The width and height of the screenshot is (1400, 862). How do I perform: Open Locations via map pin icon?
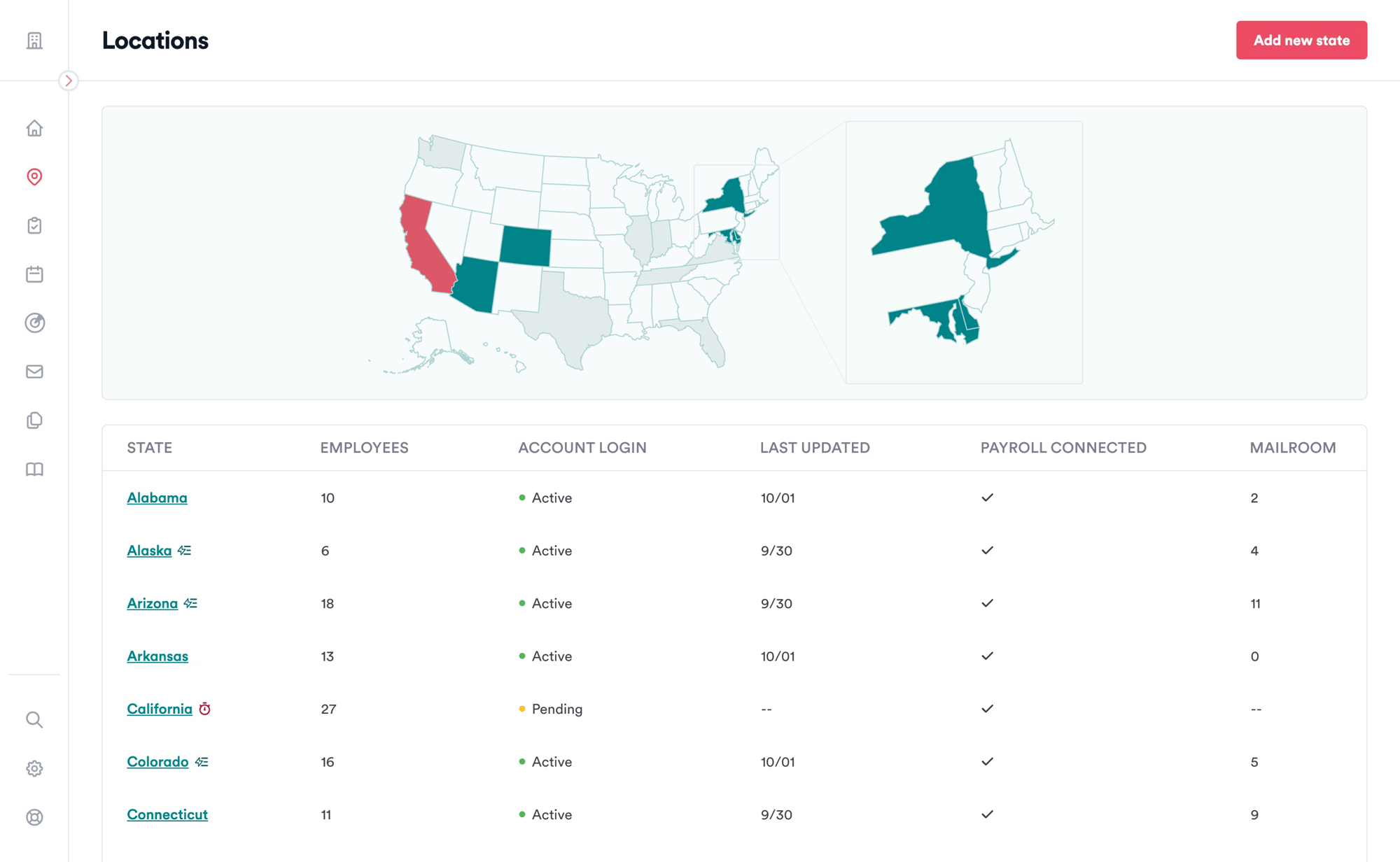[34, 177]
